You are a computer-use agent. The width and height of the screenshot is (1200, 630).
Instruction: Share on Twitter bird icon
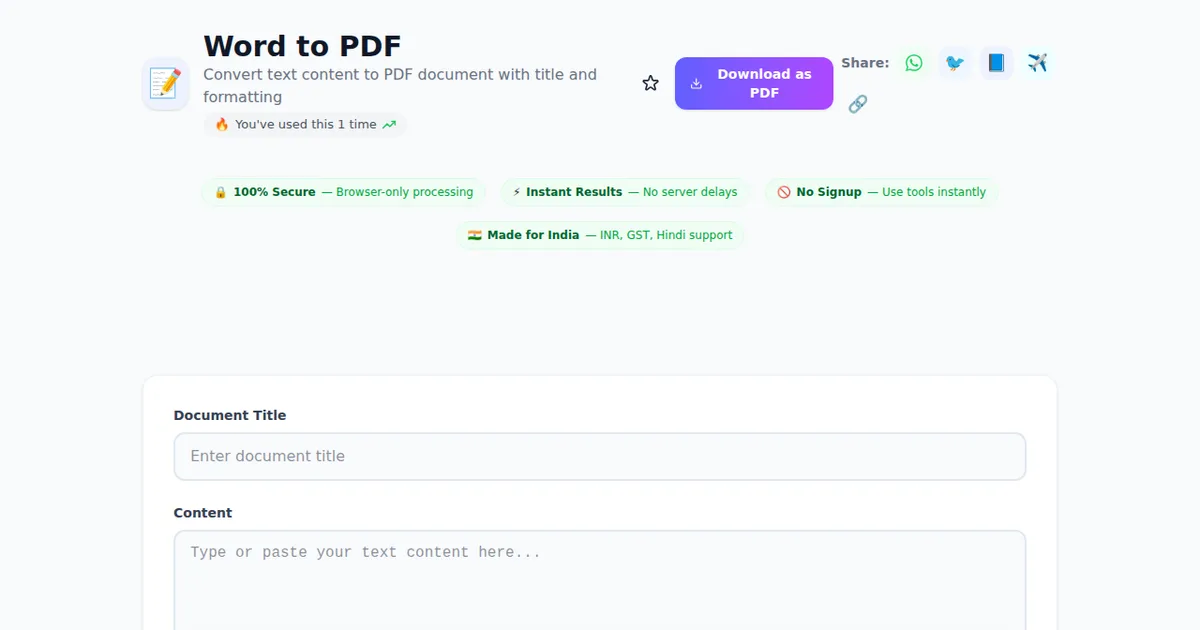coord(955,63)
